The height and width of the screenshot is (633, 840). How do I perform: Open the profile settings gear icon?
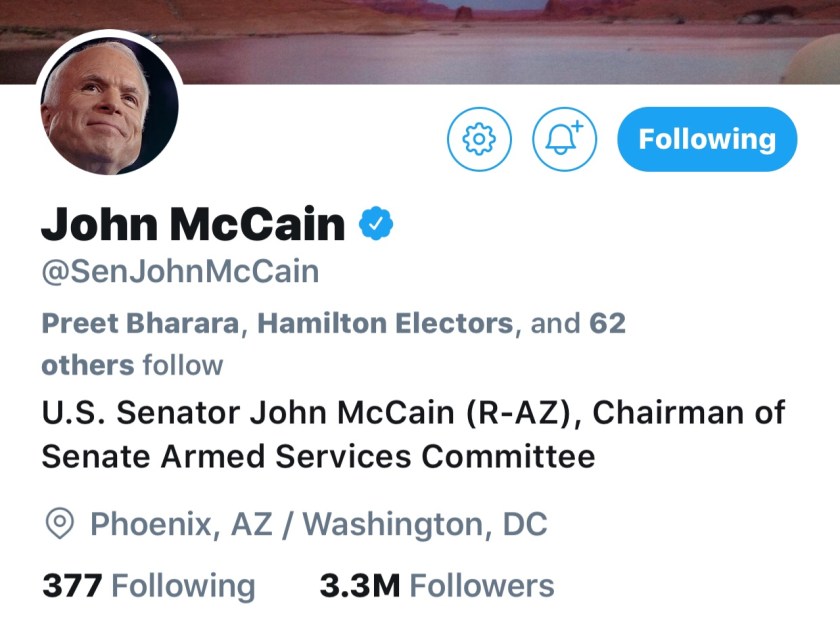pyautogui.click(x=479, y=139)
